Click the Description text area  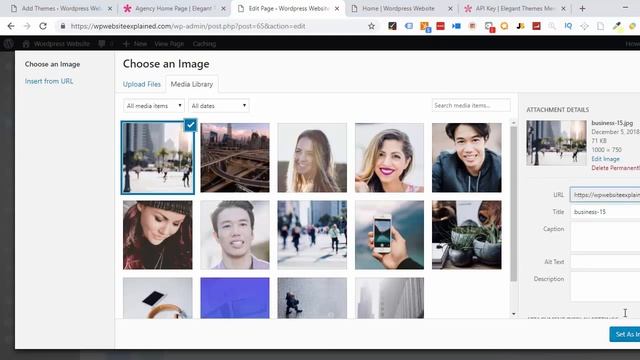tap(605, 287)
